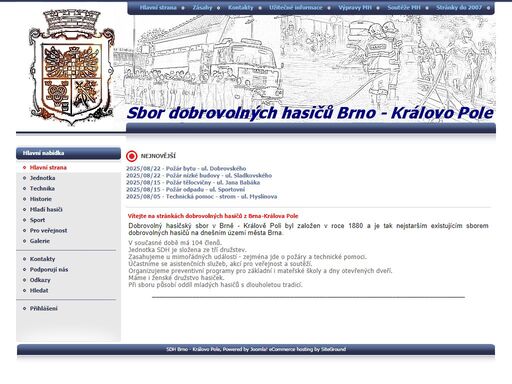Open Pro veřejnost sidebar link
512x384 pixels.
(x=48, y=231)
